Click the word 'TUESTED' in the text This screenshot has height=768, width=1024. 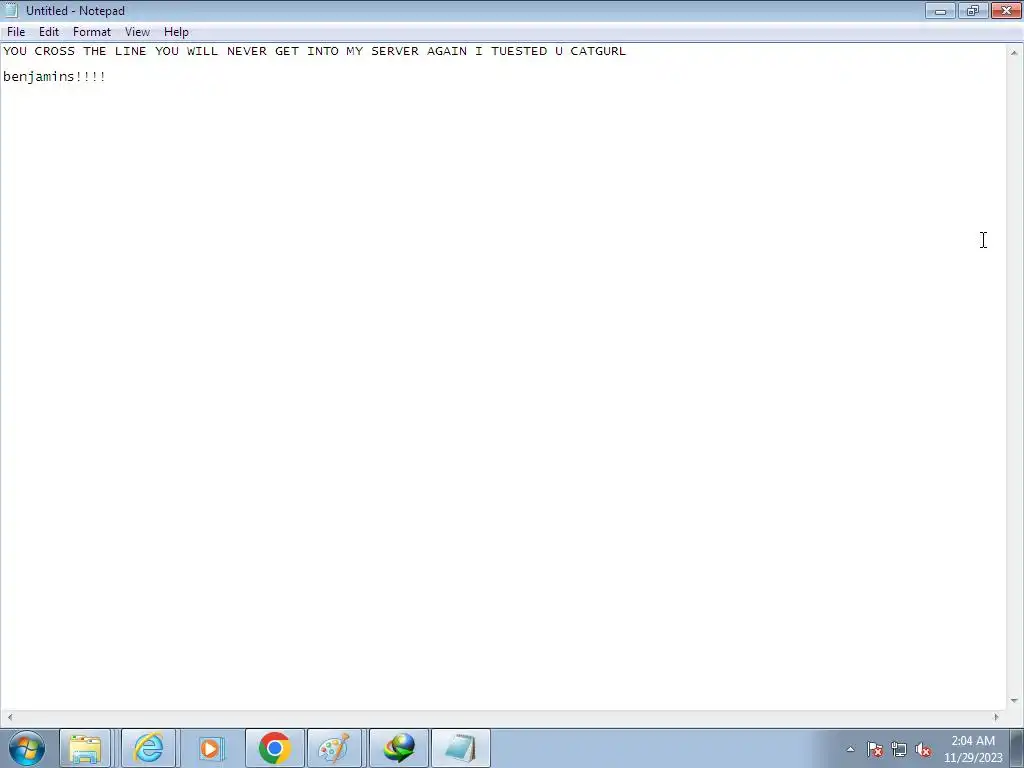pyautogui.click(x=519, y=51)
